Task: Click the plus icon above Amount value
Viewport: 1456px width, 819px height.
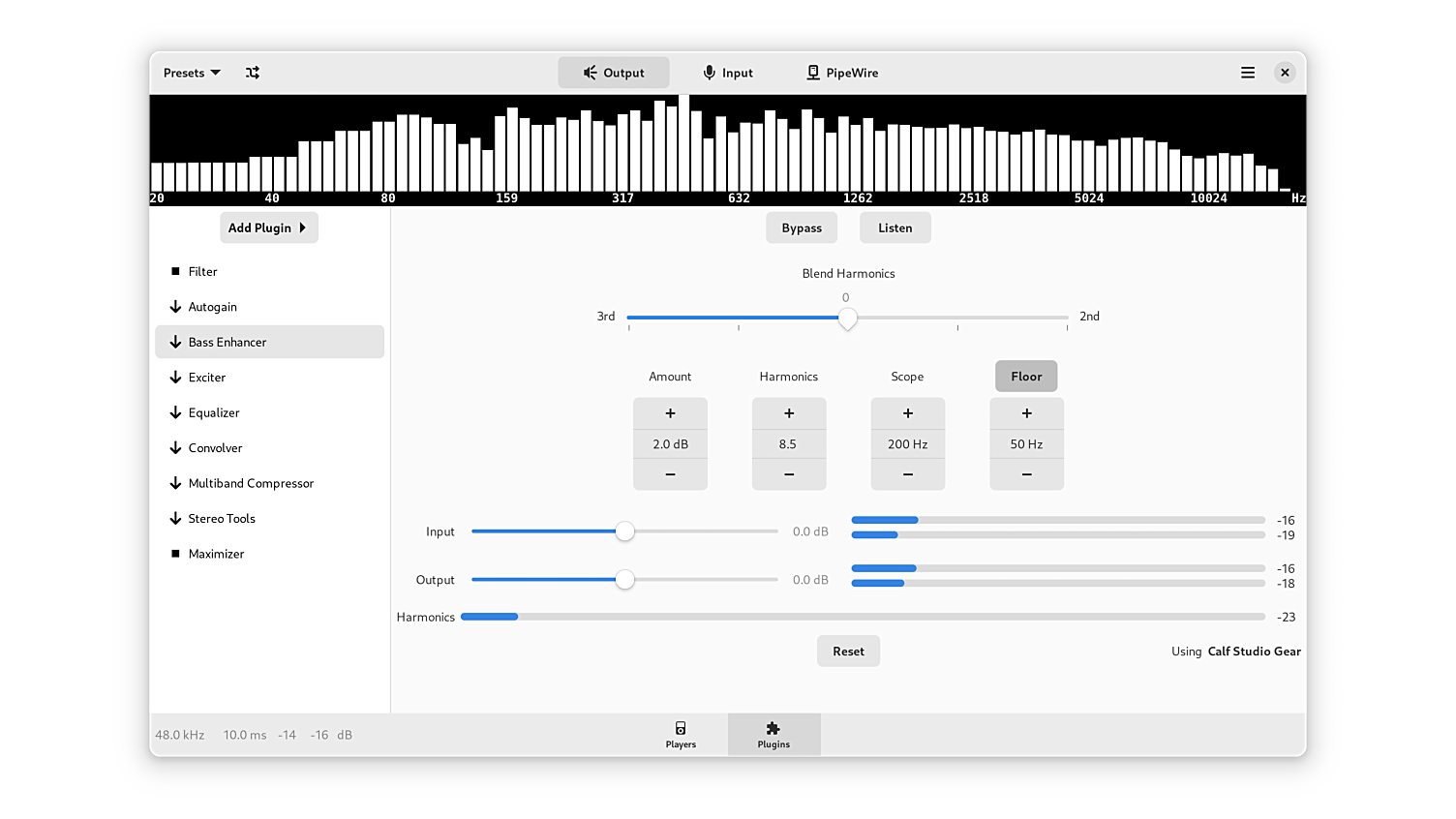Action: click(670, 413)
